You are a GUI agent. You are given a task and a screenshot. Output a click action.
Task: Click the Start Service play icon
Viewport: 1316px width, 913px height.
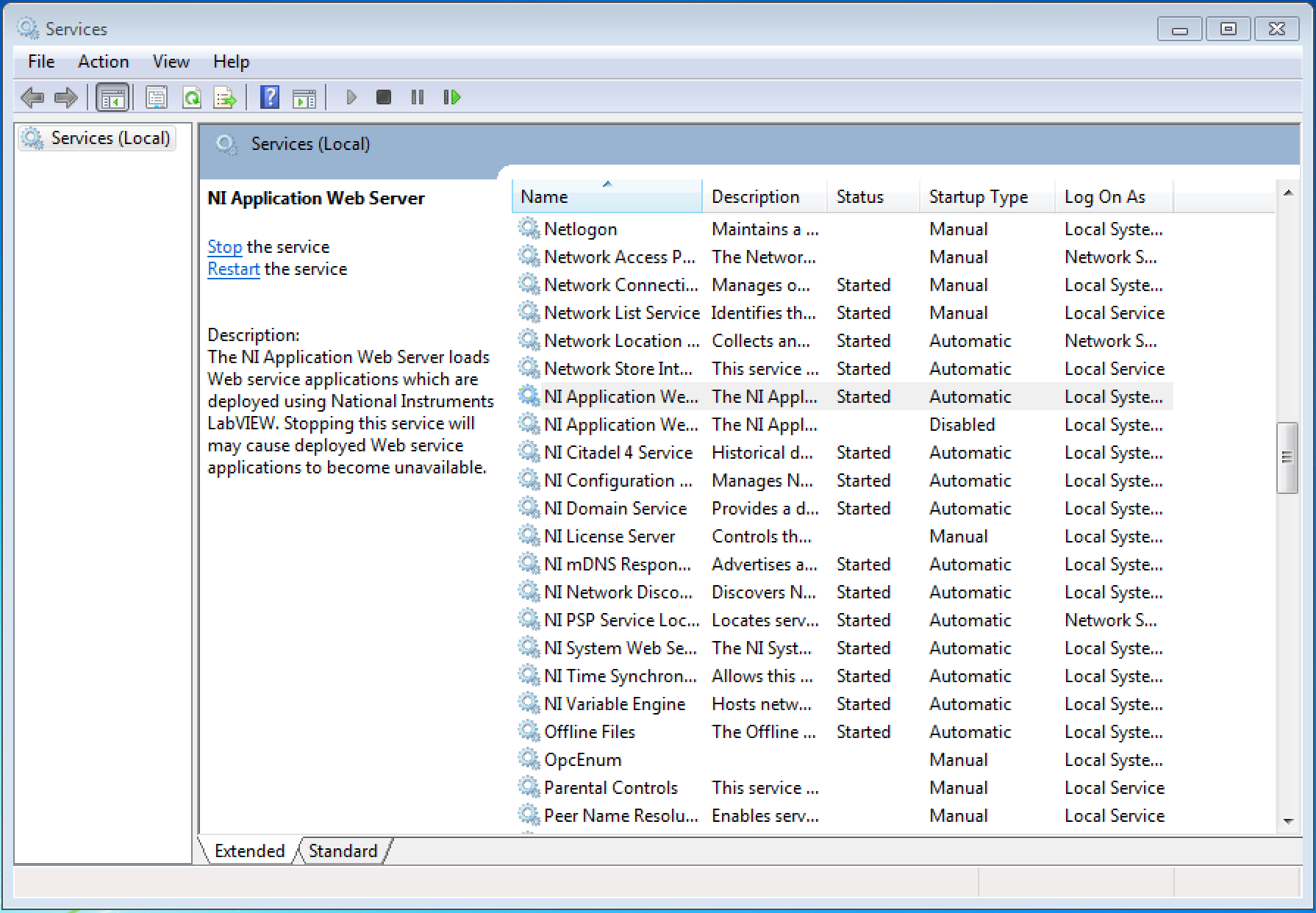pos(351,97)
